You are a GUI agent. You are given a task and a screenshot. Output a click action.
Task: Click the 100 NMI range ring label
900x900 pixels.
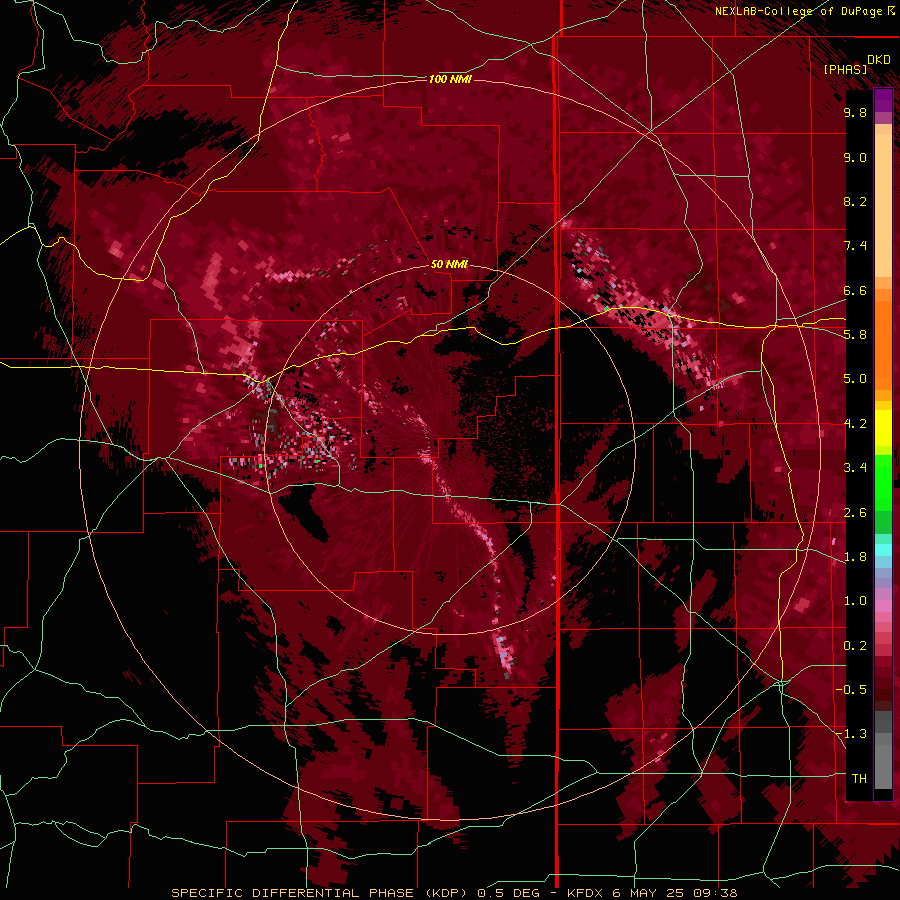click(451, 79)
